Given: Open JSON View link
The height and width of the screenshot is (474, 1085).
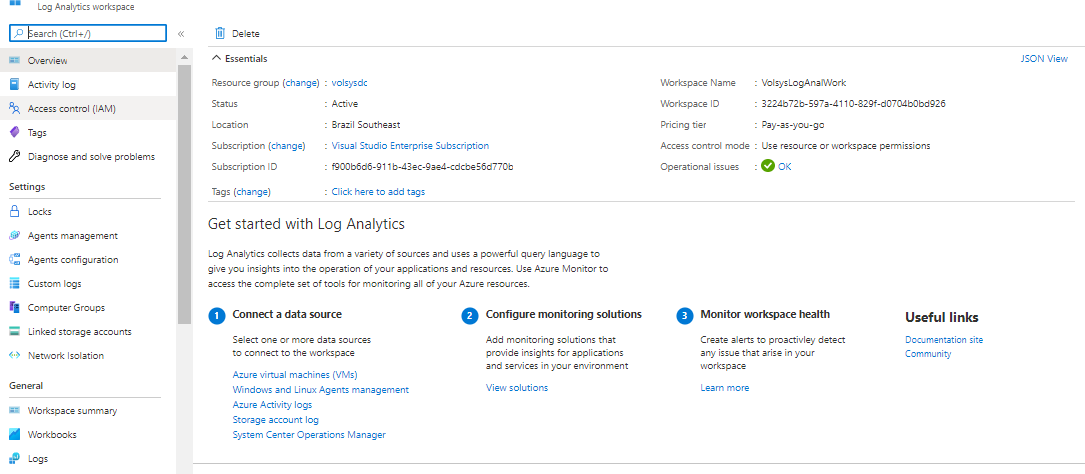Looking at the screenshot, I should (x=1043, y=59).
